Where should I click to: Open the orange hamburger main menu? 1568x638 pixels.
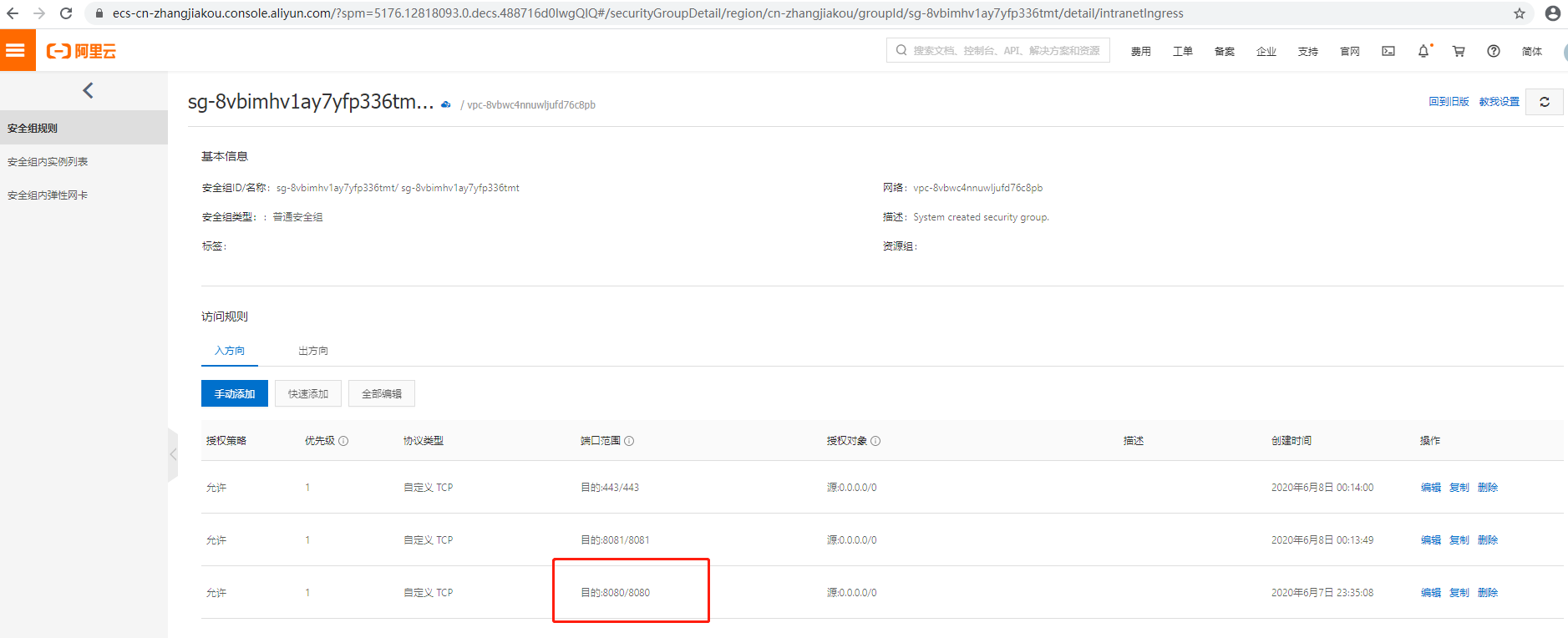[x=16, y=50]
